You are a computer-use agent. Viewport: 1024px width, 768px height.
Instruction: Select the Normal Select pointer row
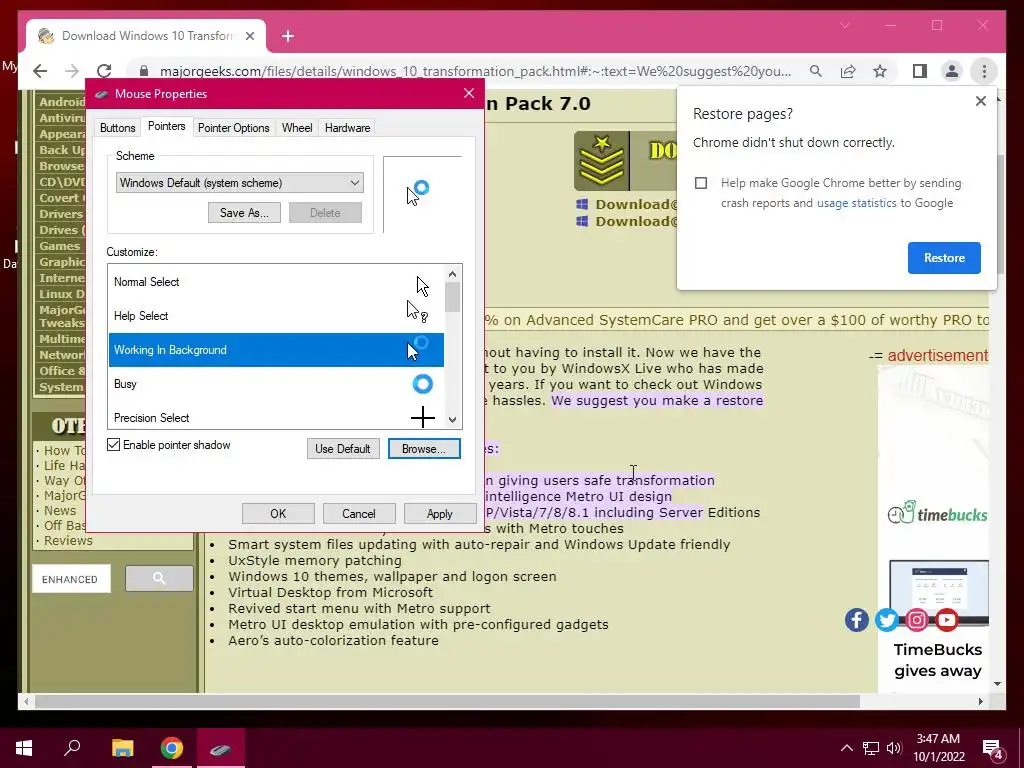tap(276, 282)
